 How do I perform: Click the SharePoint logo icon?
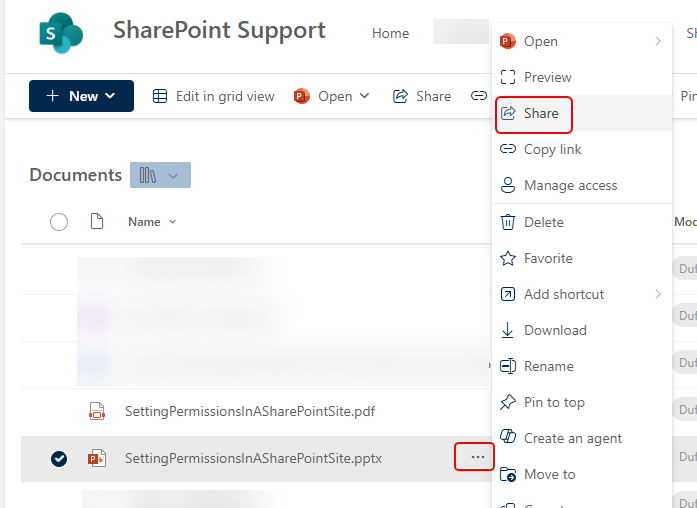click(x=60, y=33)
